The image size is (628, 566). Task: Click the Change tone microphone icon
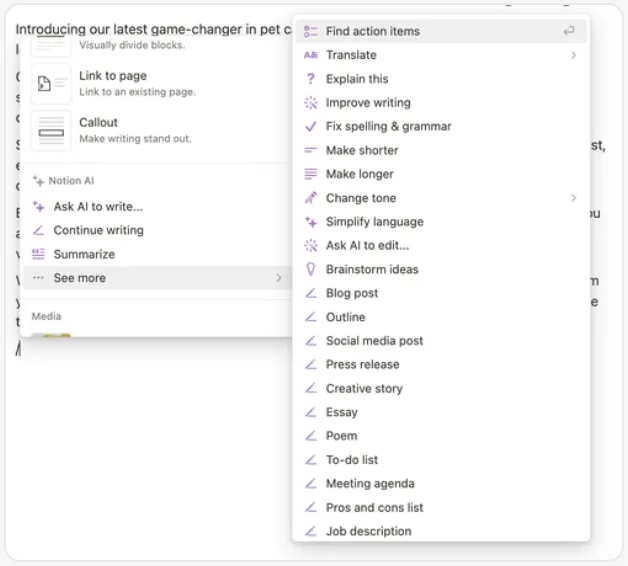[x=310, y=198]
